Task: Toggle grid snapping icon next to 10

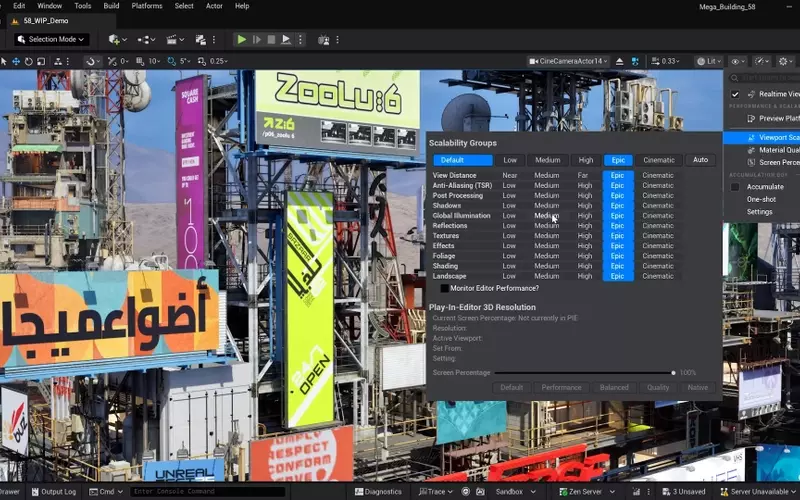Action: (140, 61)
